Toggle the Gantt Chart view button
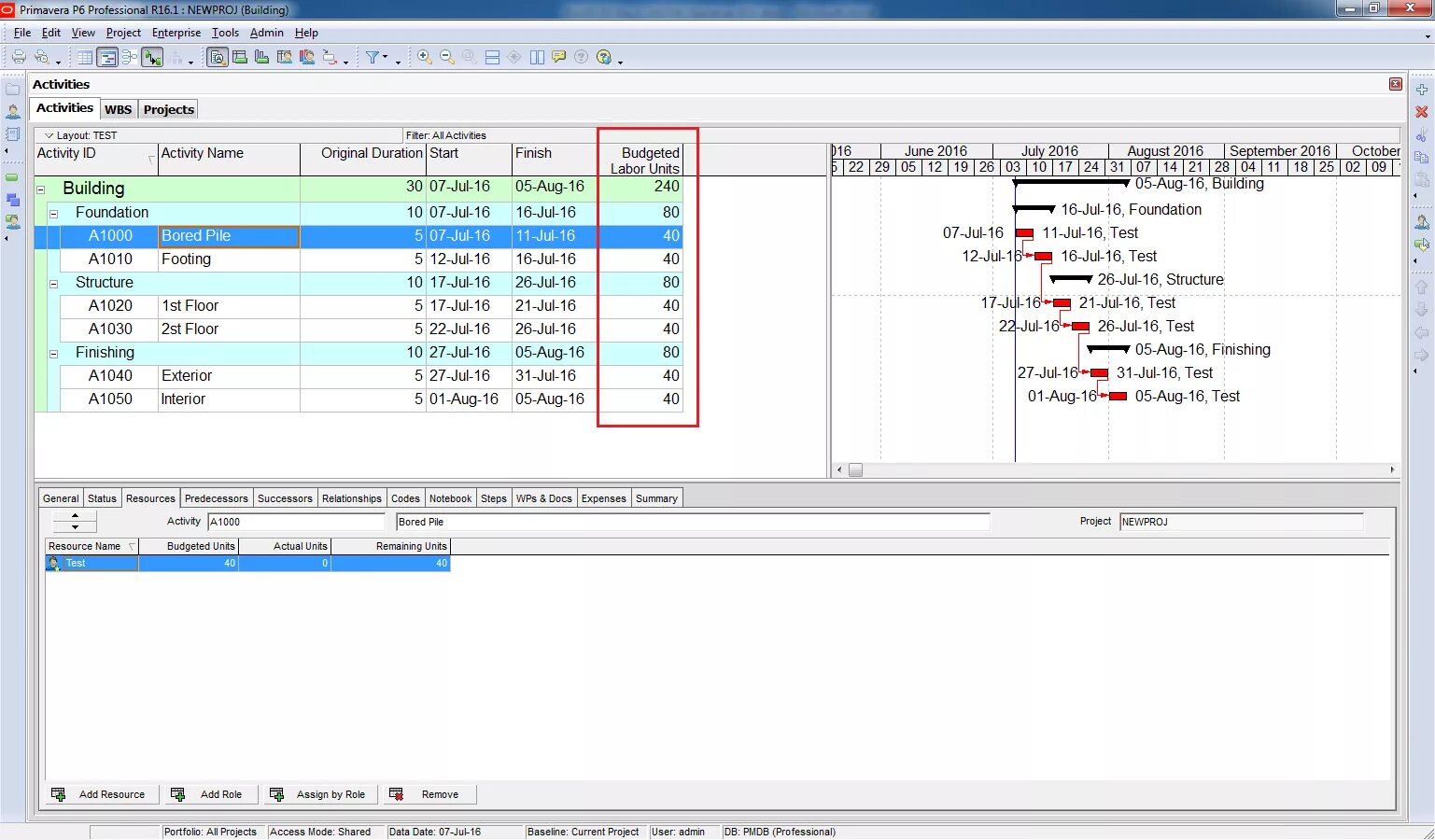The height and width of the screenshot is (840, 1435). click(x=107, y=57)
